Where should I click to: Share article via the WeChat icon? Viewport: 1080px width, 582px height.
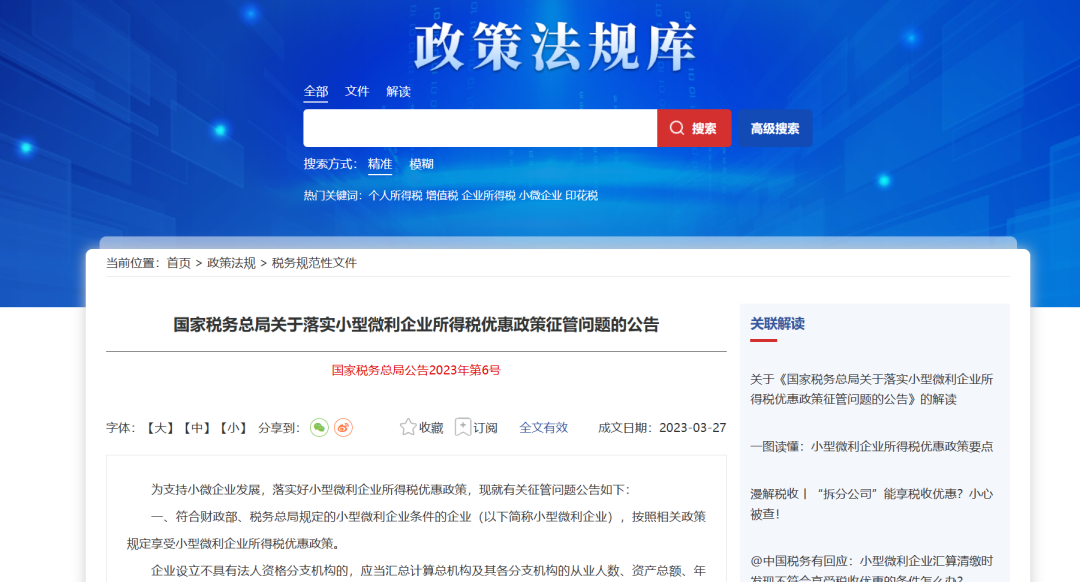319,427
